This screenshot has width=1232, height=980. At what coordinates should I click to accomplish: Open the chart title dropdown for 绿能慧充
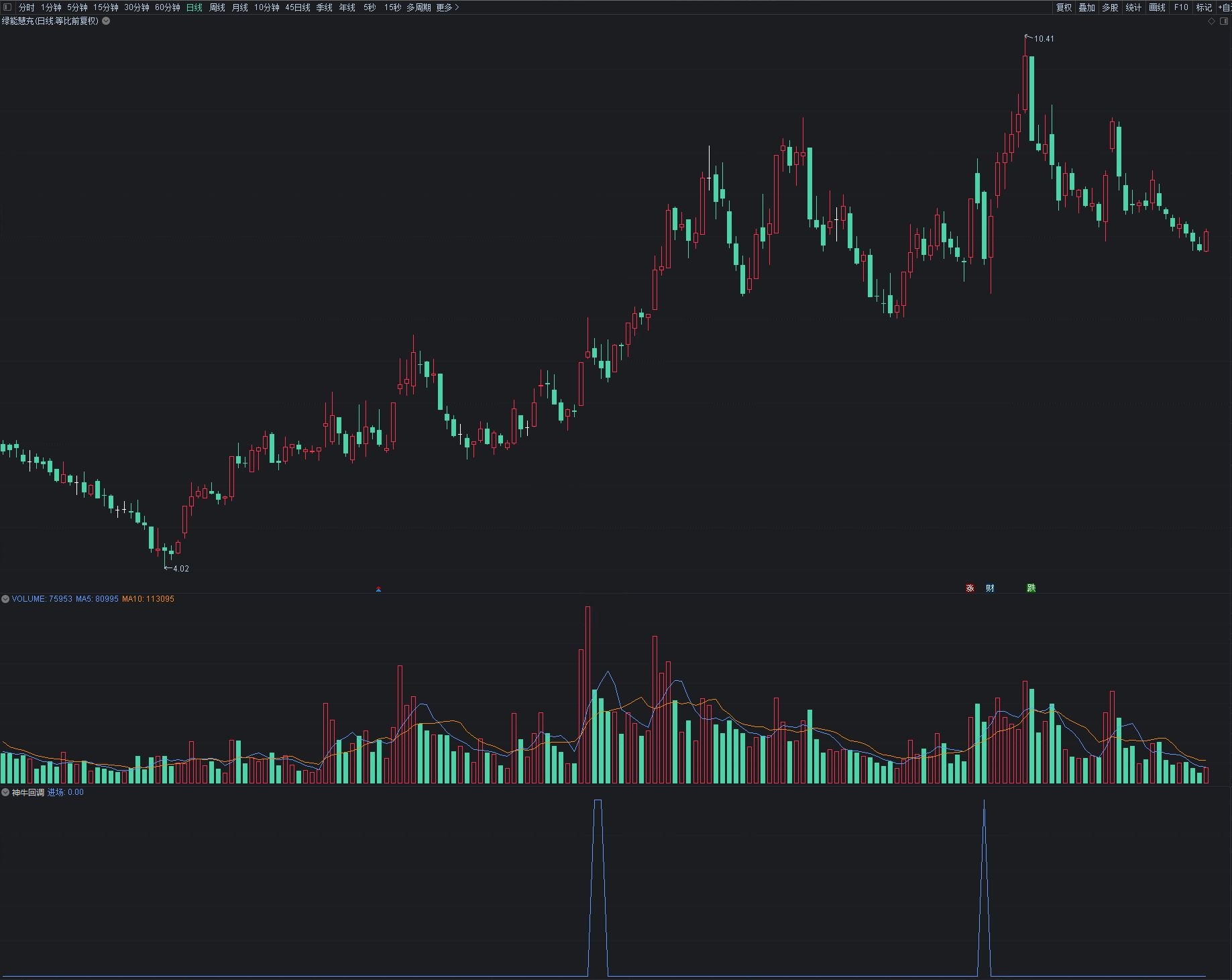[106, 21]
